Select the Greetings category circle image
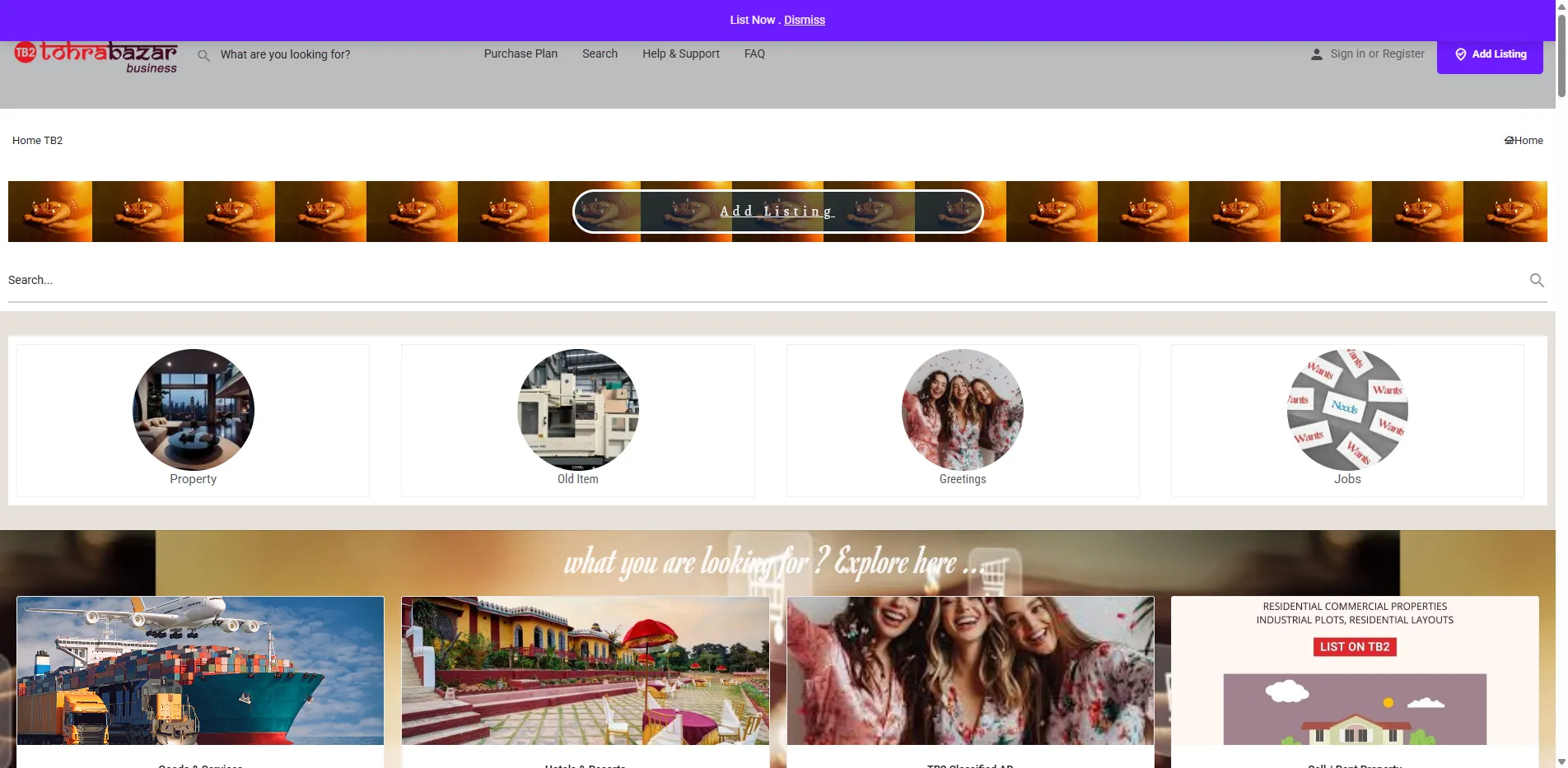 pyautogui.click(x=963, y=409)
